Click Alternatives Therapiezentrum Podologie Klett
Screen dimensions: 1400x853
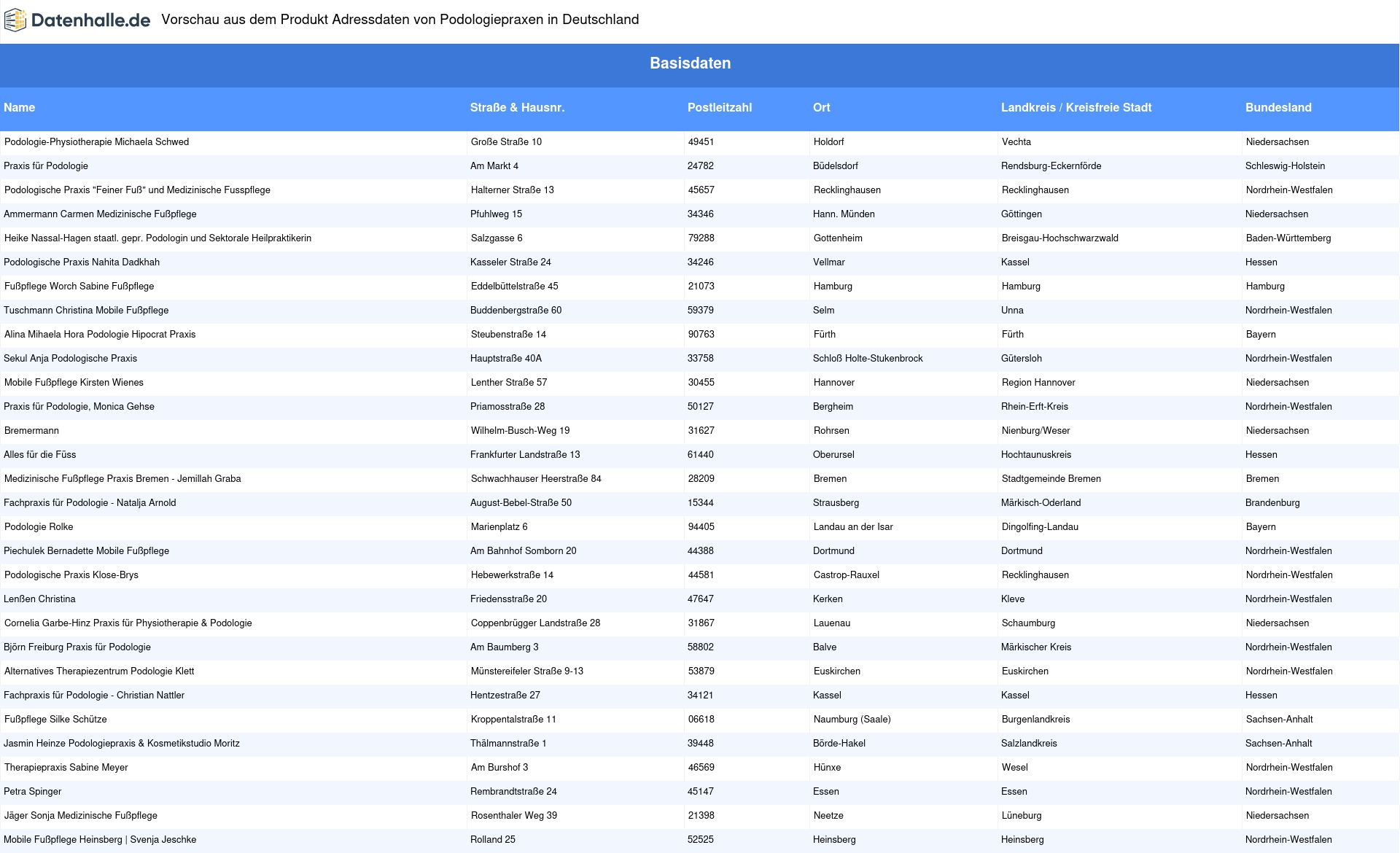click(x=99, y=671)
